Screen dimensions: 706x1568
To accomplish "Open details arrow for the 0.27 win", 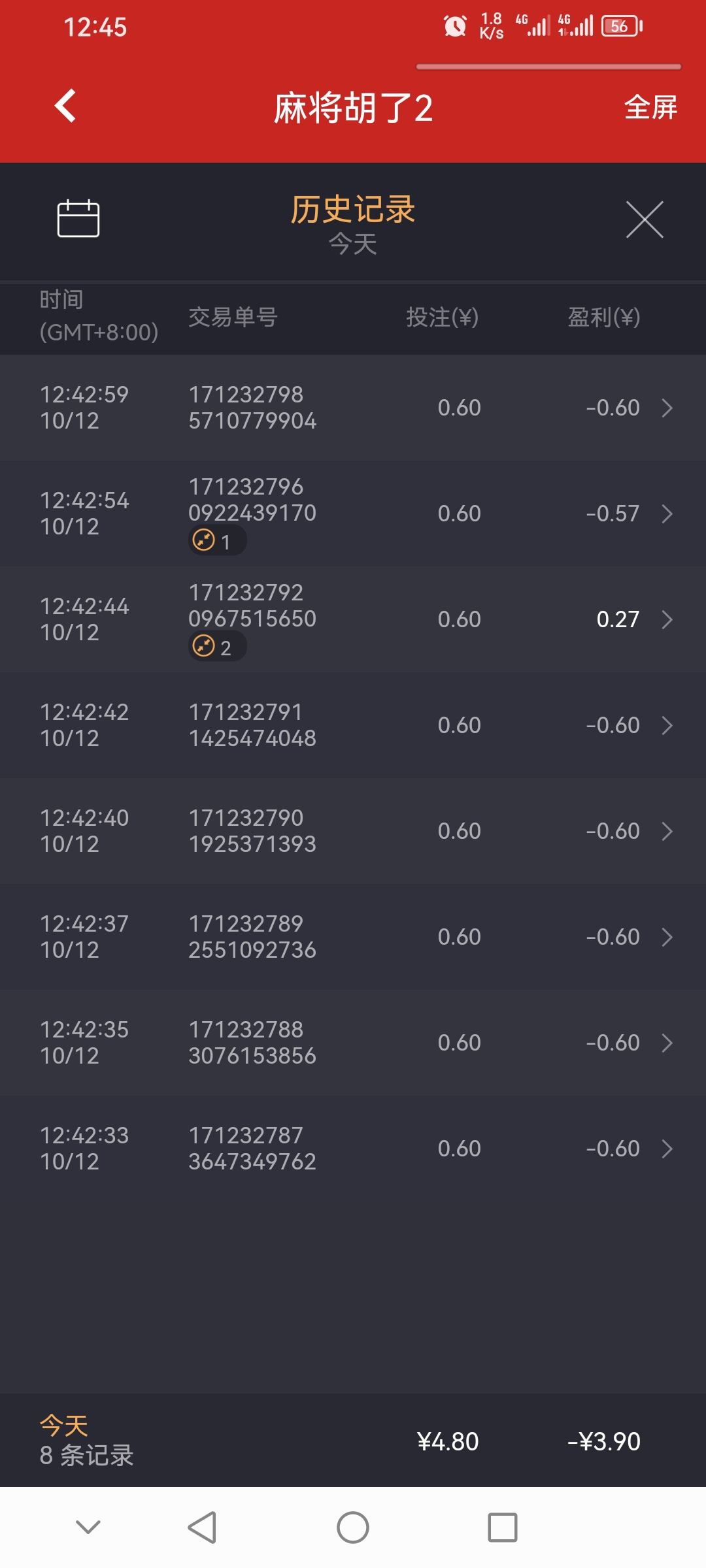I will (667, 619).
